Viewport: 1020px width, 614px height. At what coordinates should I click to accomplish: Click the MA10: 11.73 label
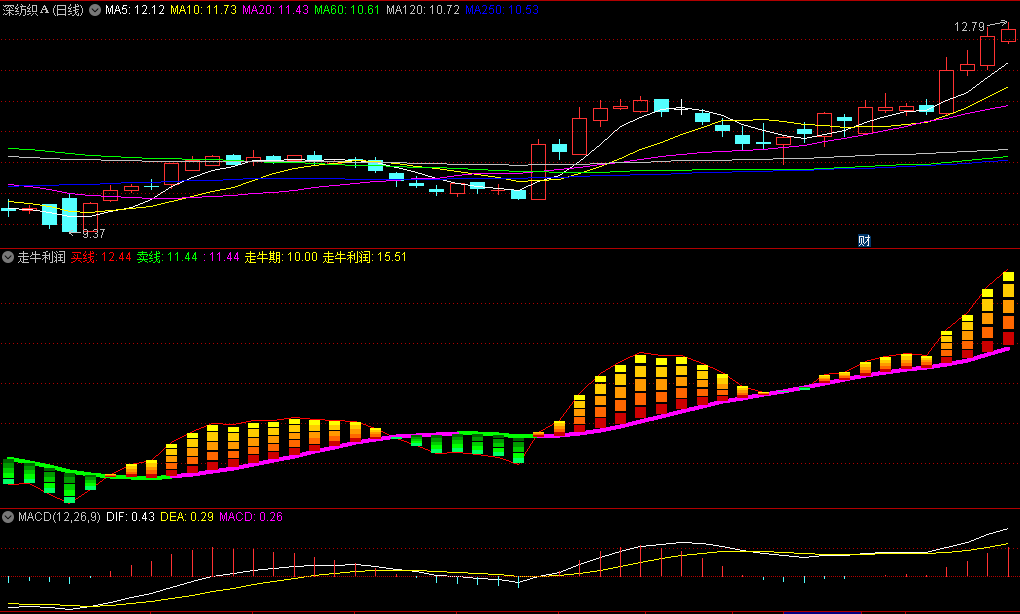[x=204, y=10]
